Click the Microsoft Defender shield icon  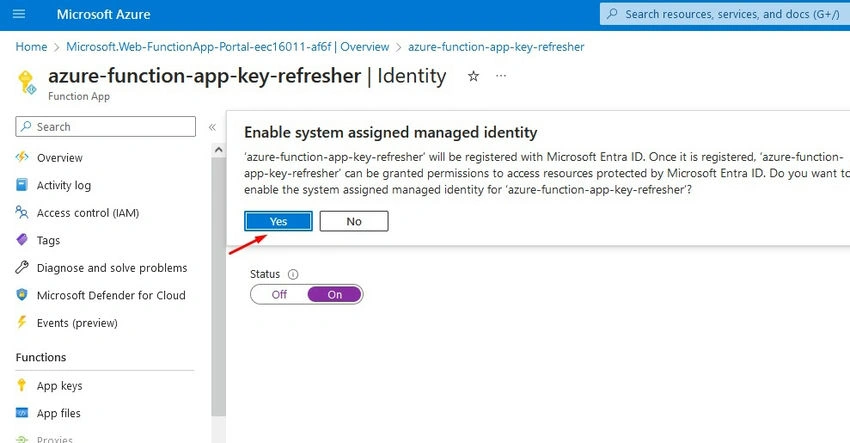point(22,295)
